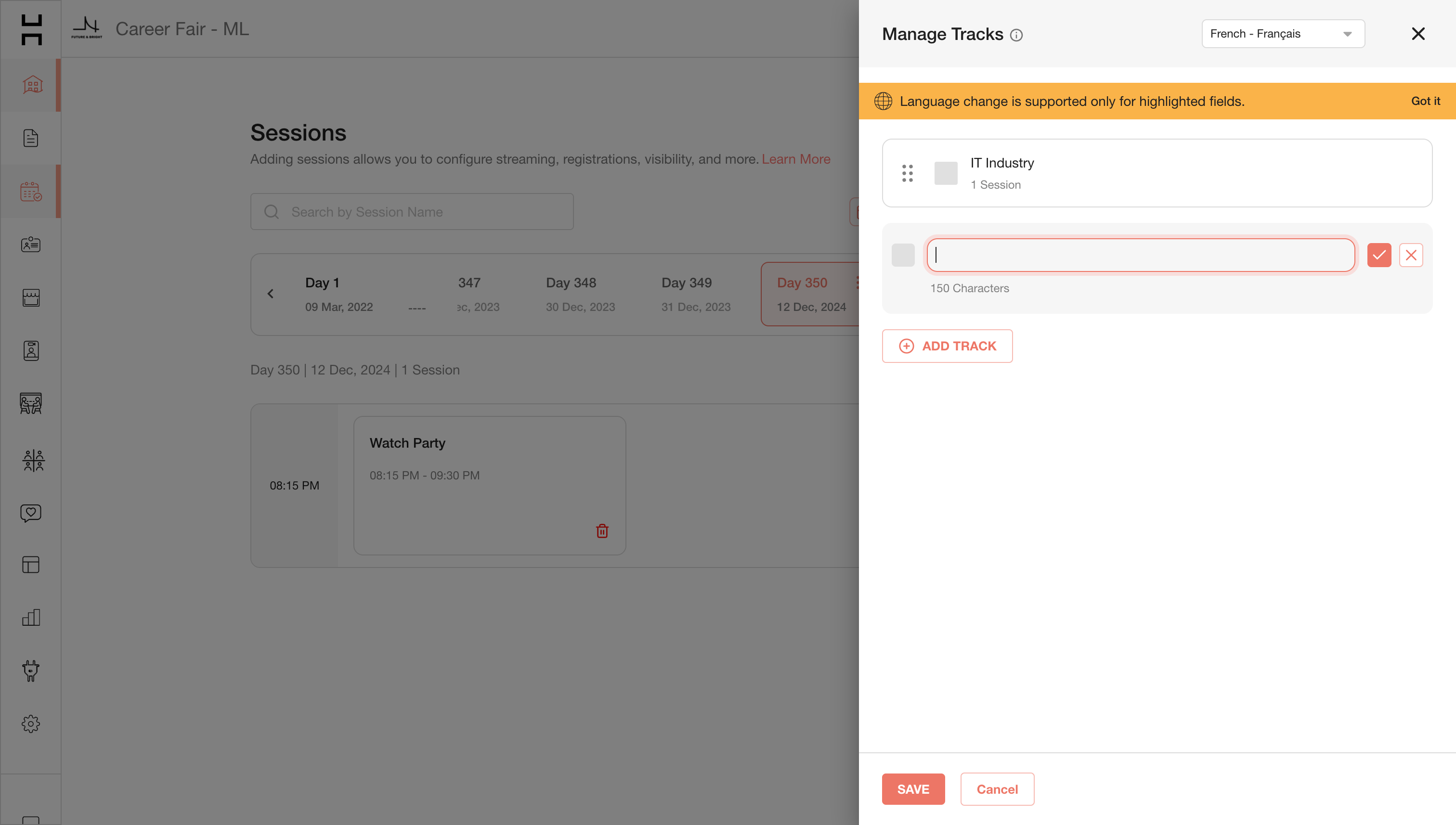Click the IT Industry track name
1456x825 pixels.
click(x=1002, y=163)
